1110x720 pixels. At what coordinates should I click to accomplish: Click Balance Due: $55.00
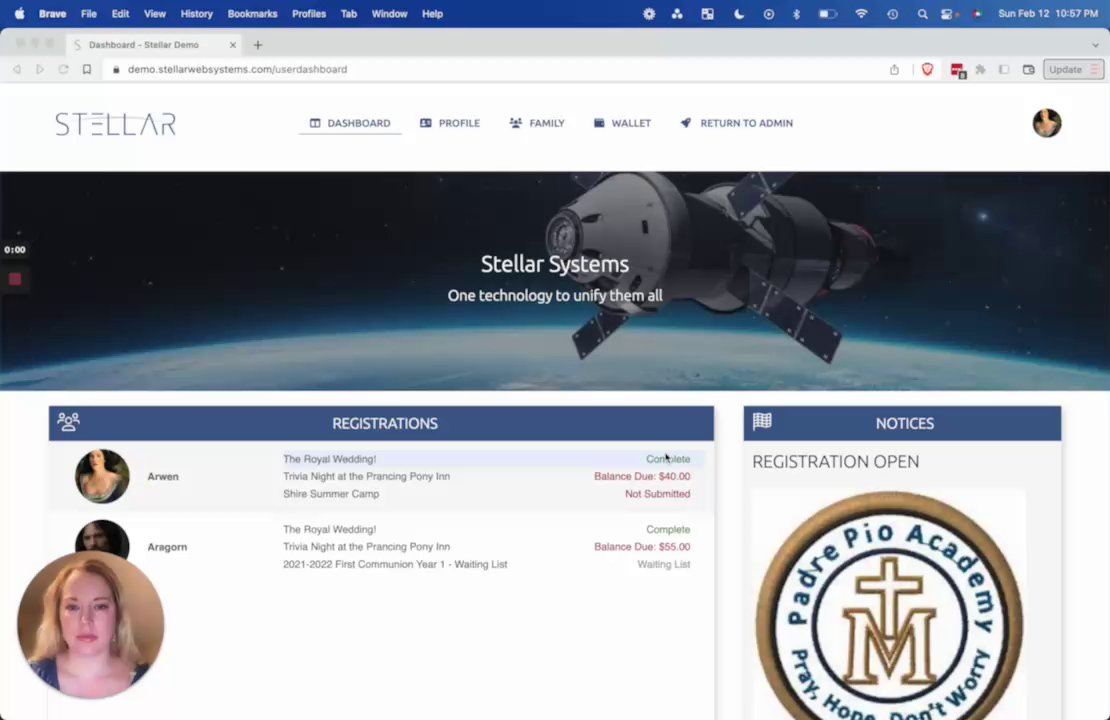tap(642, 547)
